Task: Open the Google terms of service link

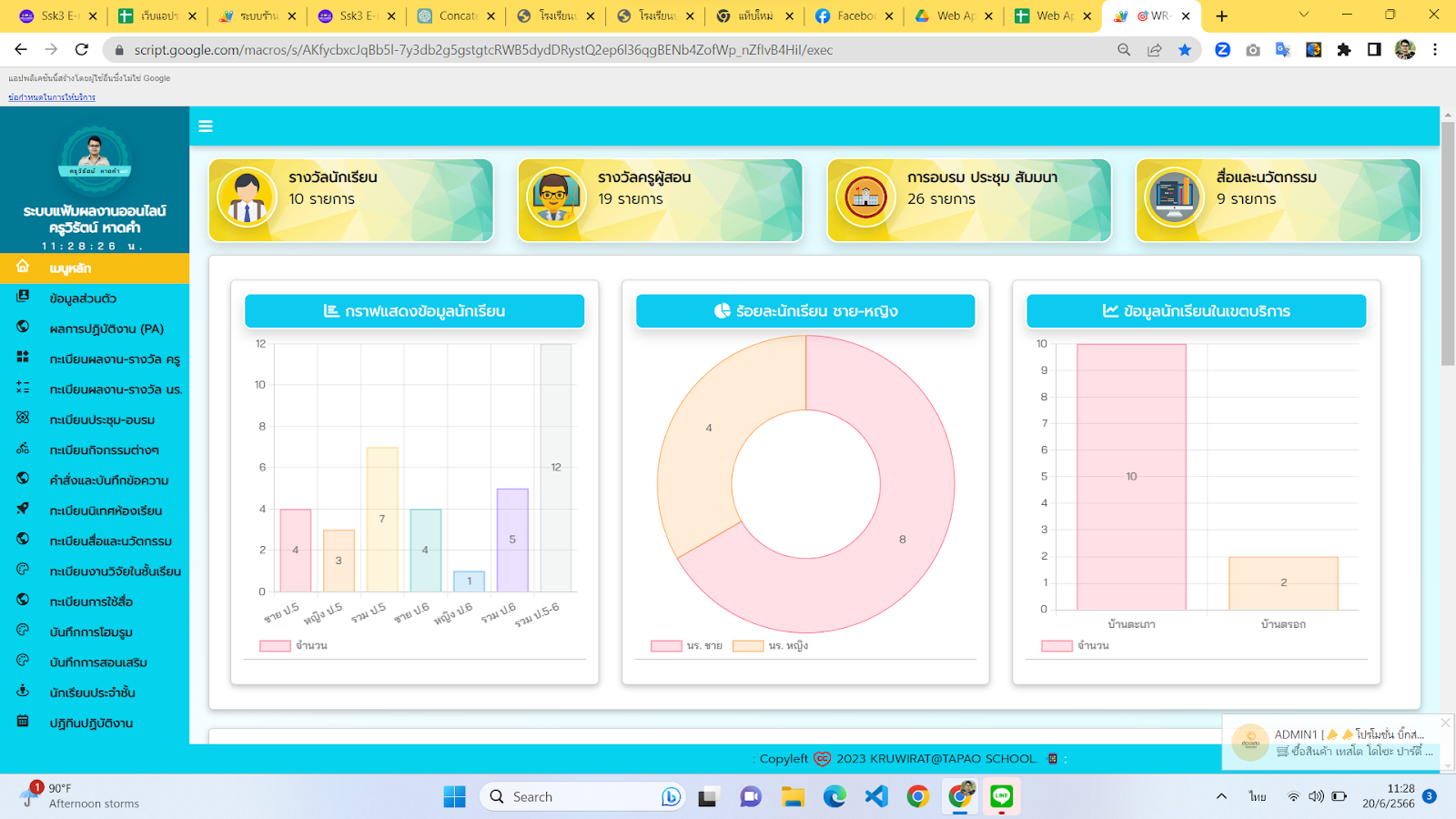Action: (x=52, y=97)
